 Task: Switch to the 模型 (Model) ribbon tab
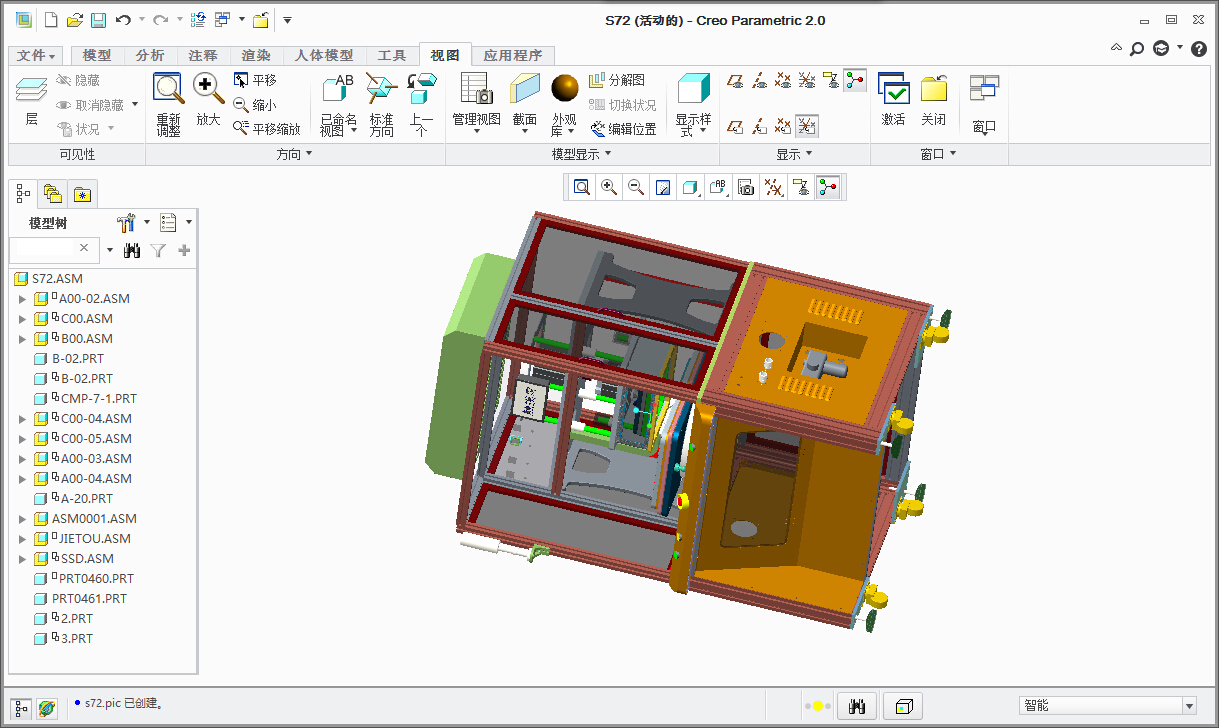[x=97, y=56]
